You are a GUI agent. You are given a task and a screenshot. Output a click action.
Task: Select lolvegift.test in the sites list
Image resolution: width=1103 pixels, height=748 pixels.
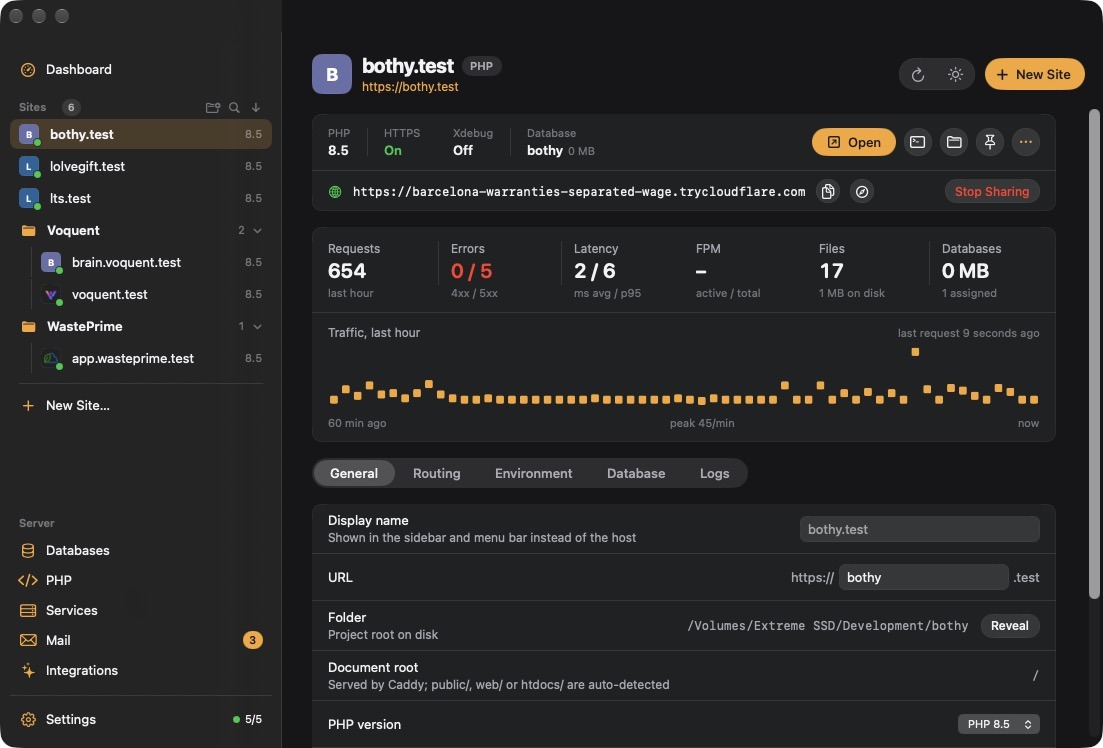141,167
